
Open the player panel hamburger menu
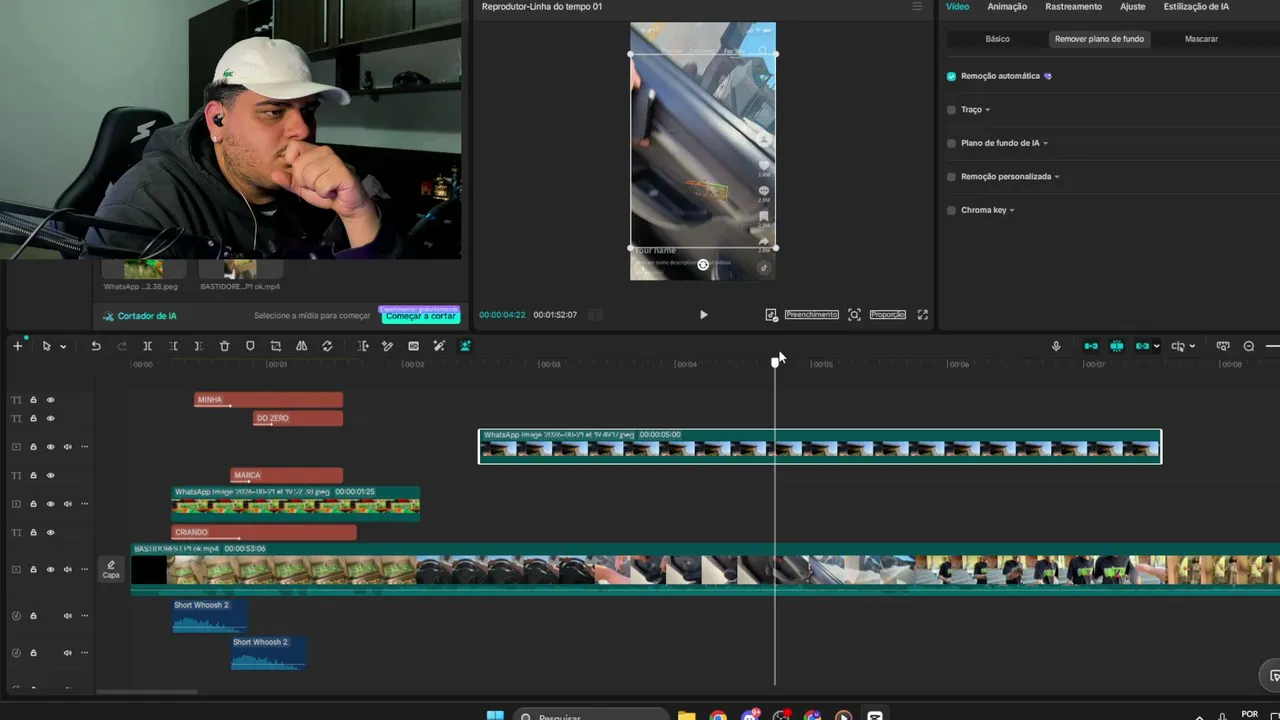tap(917, 7)
